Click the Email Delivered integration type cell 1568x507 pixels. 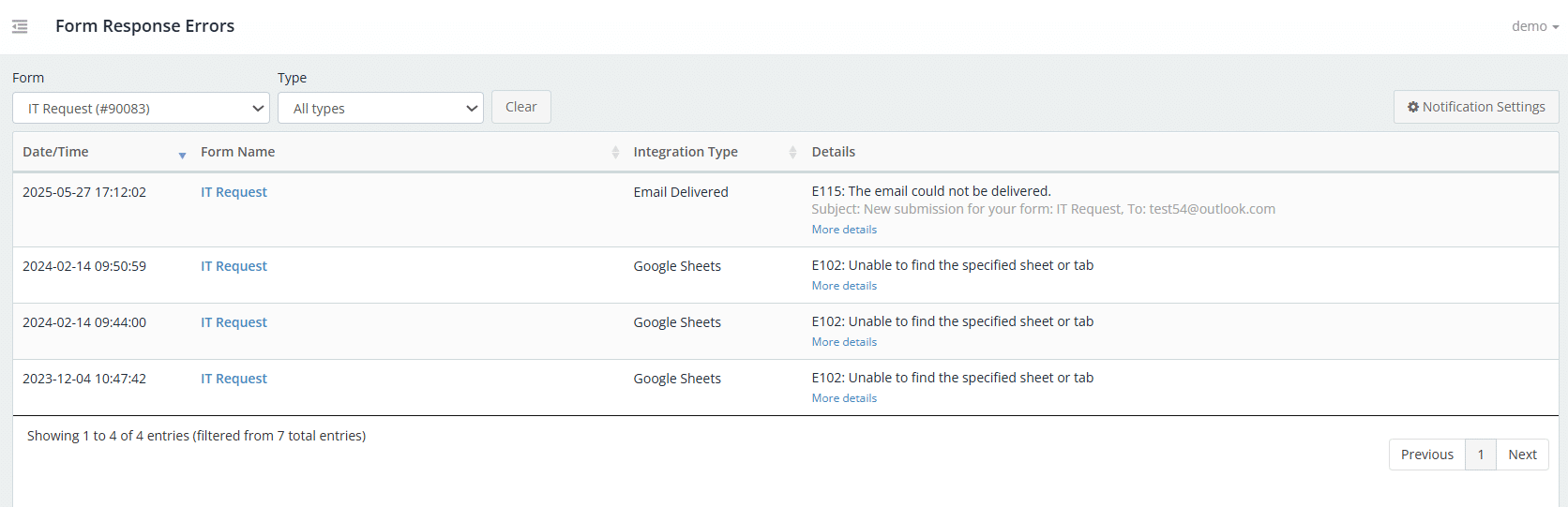(681, 192)
